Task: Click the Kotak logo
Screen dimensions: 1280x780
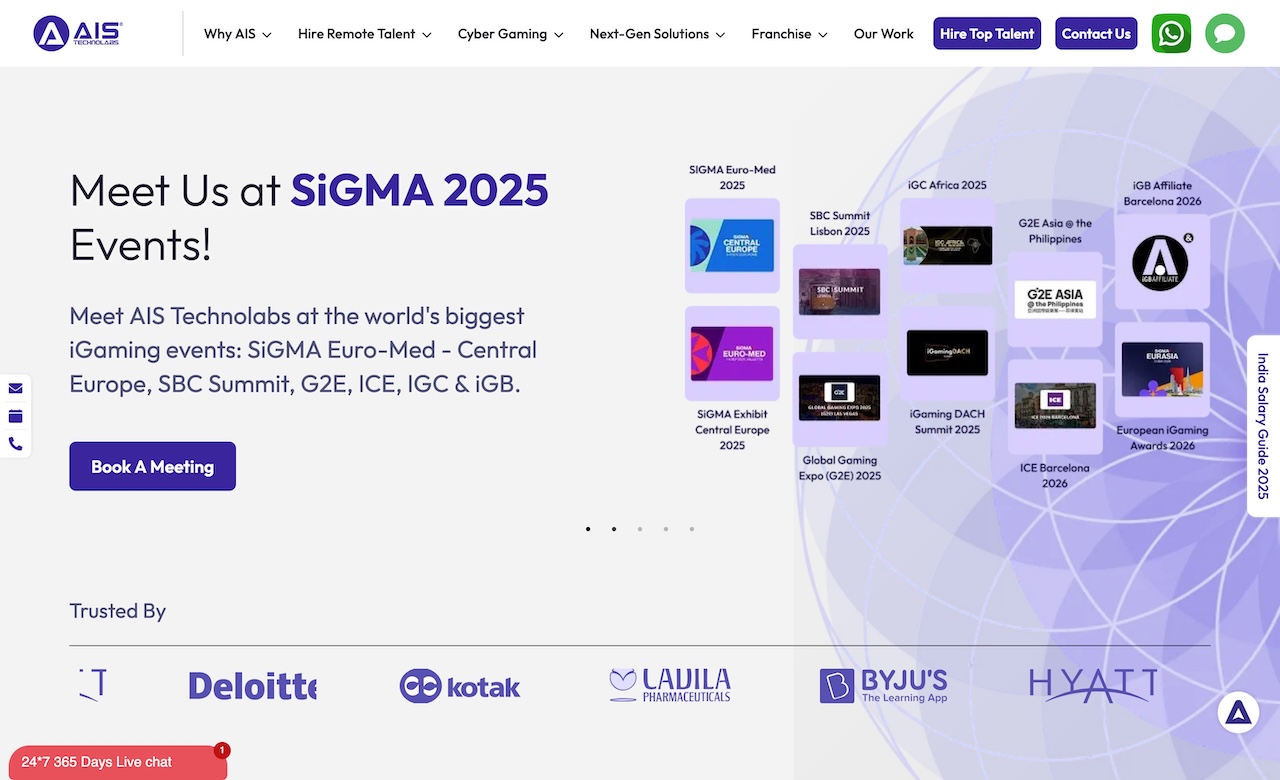Action: click(x=460, y=686)
